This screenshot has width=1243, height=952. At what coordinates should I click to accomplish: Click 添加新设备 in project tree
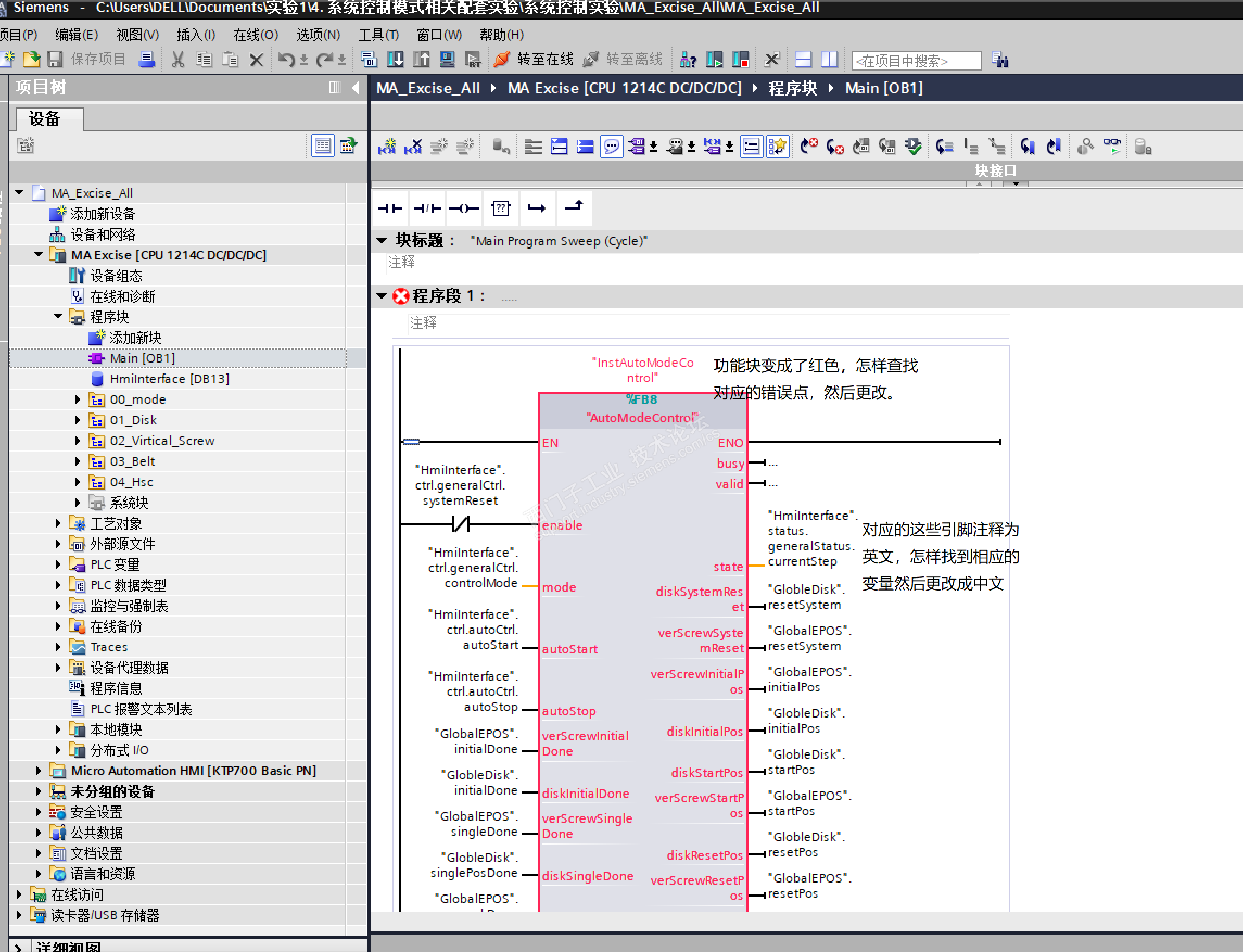point(103,214)
